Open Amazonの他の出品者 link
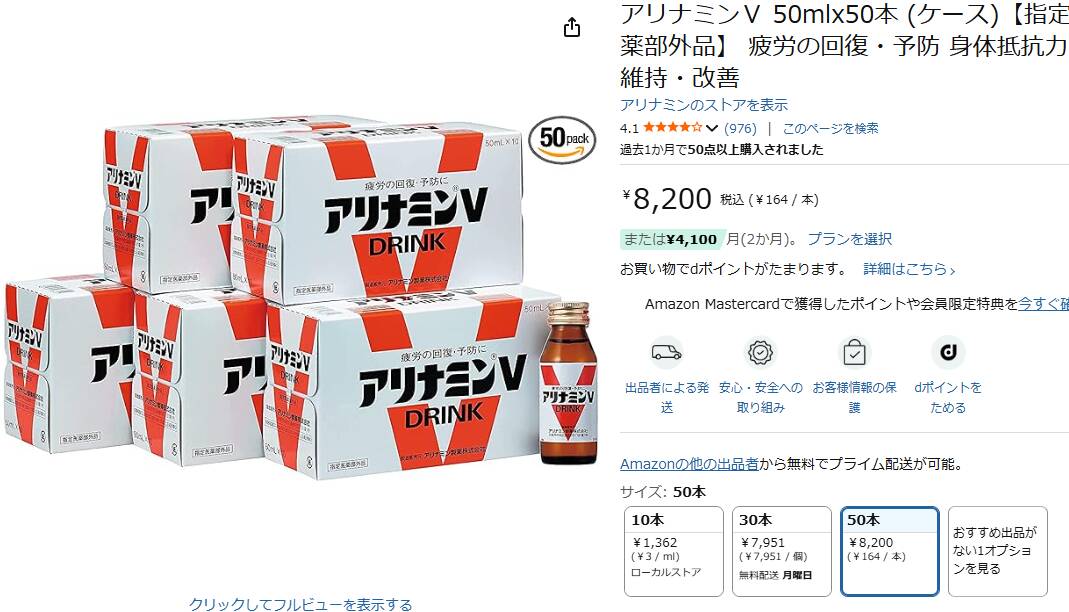Viewport: 1069px width, 612px height. click(689, 464)
